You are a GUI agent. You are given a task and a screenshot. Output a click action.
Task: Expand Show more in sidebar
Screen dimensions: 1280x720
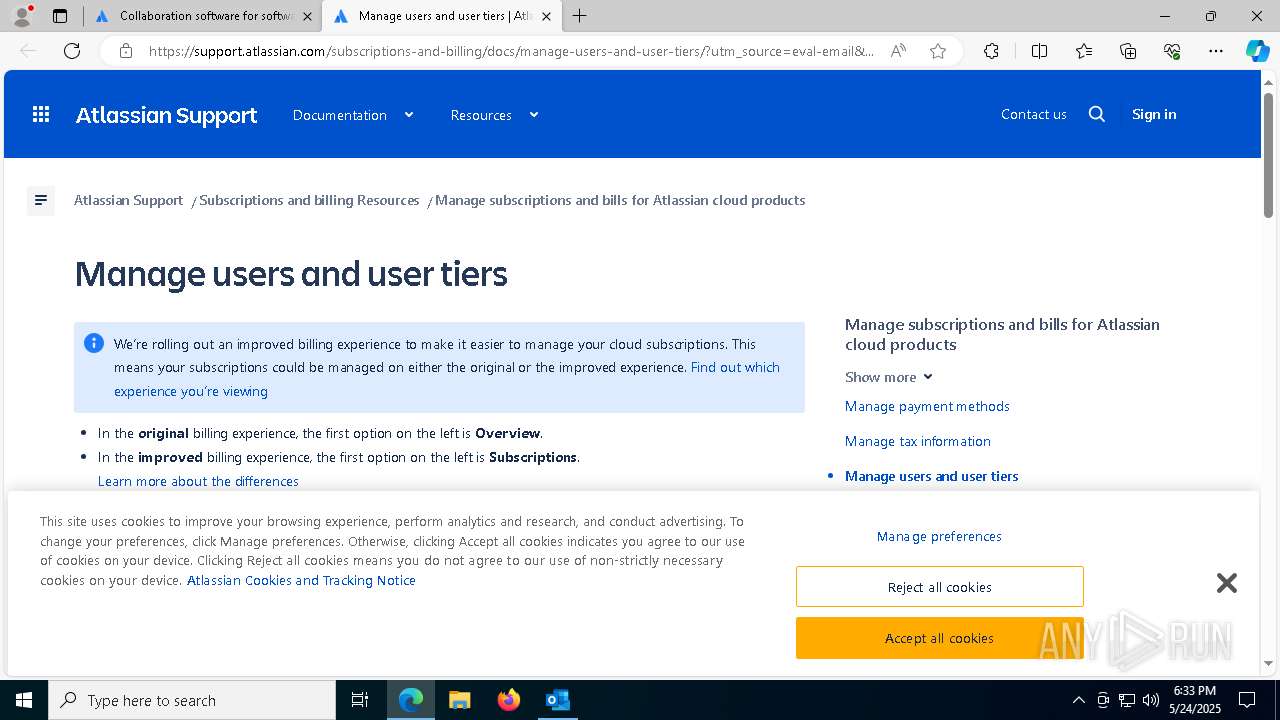tap(888, 377)
